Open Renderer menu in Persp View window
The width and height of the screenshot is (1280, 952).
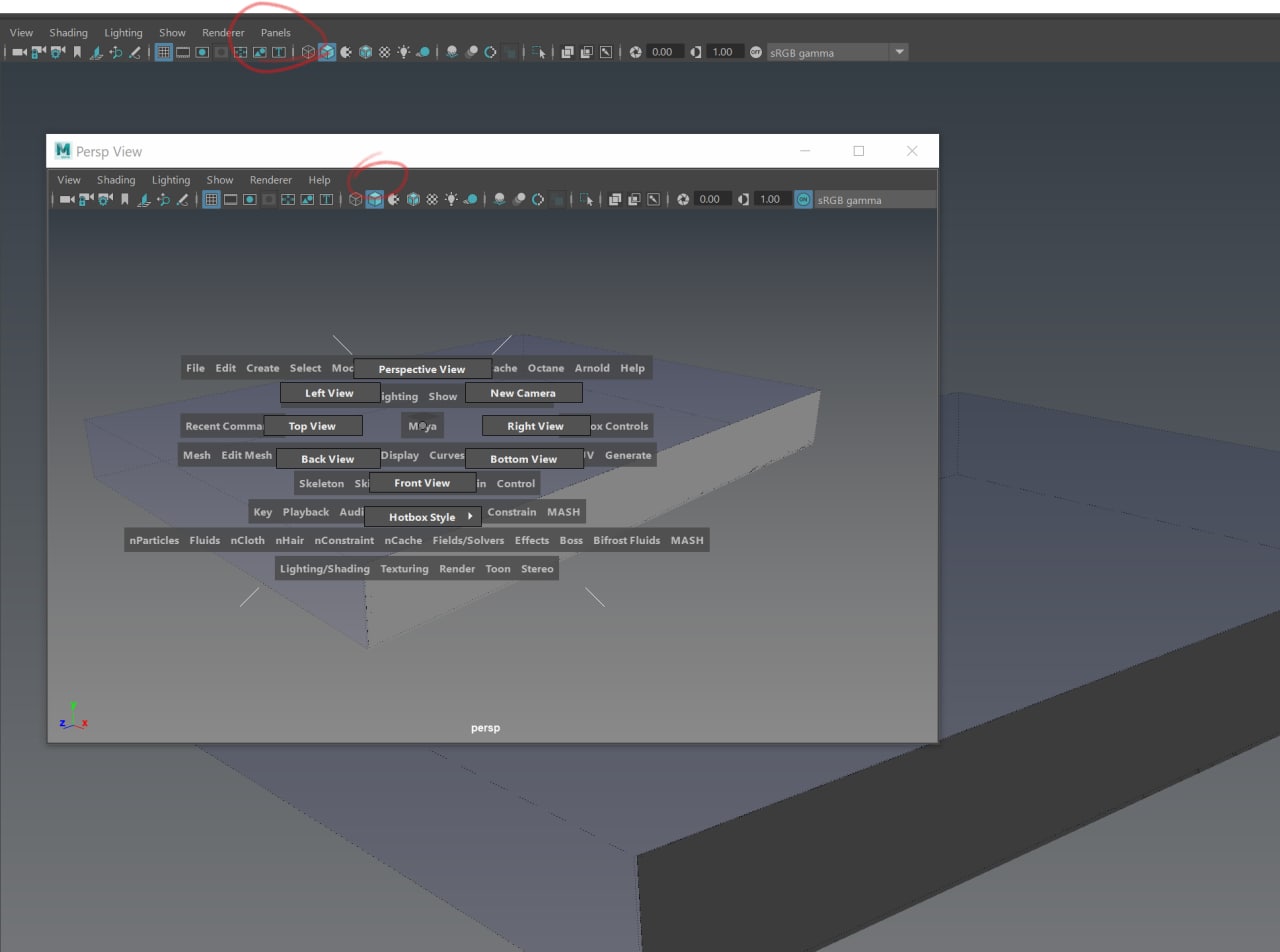(271, 180)
